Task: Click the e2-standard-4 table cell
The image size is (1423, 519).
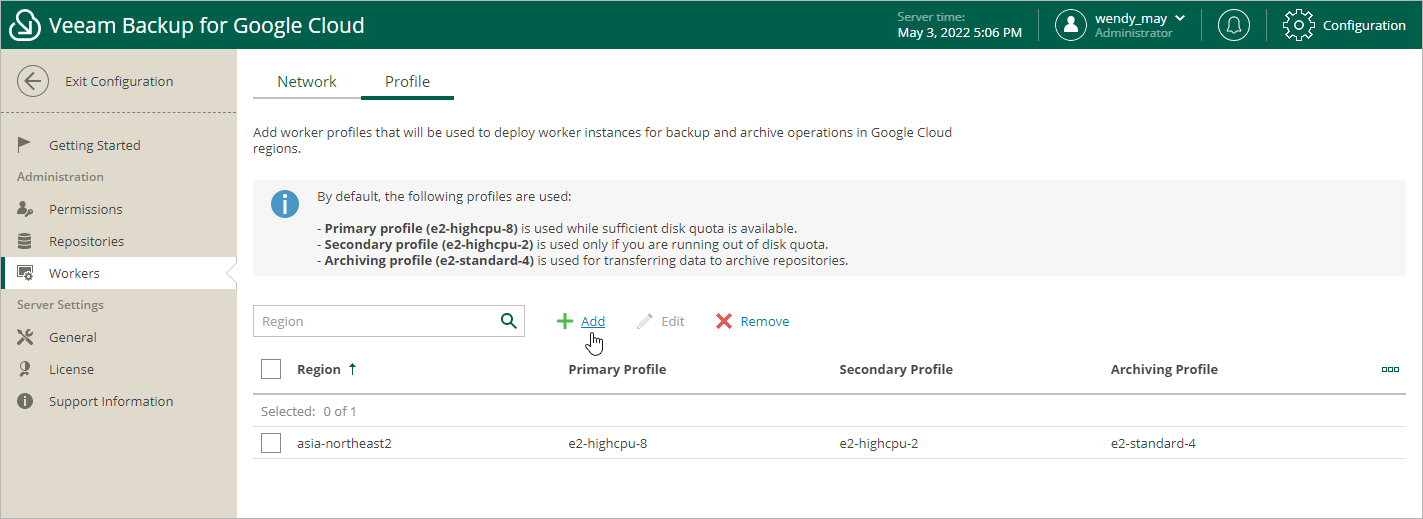Action: tap(1153, 443)
